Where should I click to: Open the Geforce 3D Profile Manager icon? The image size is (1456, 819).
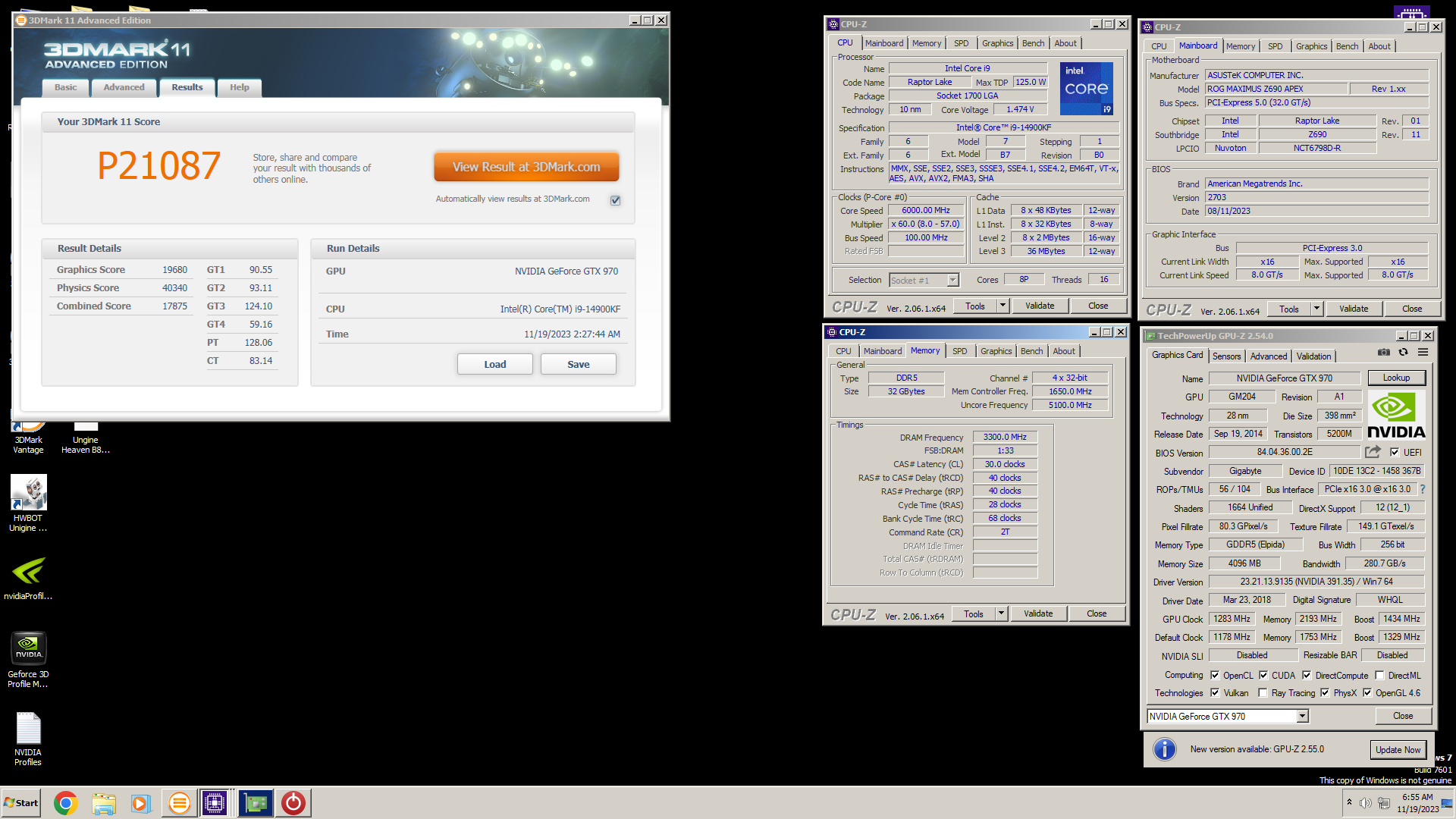28,659
